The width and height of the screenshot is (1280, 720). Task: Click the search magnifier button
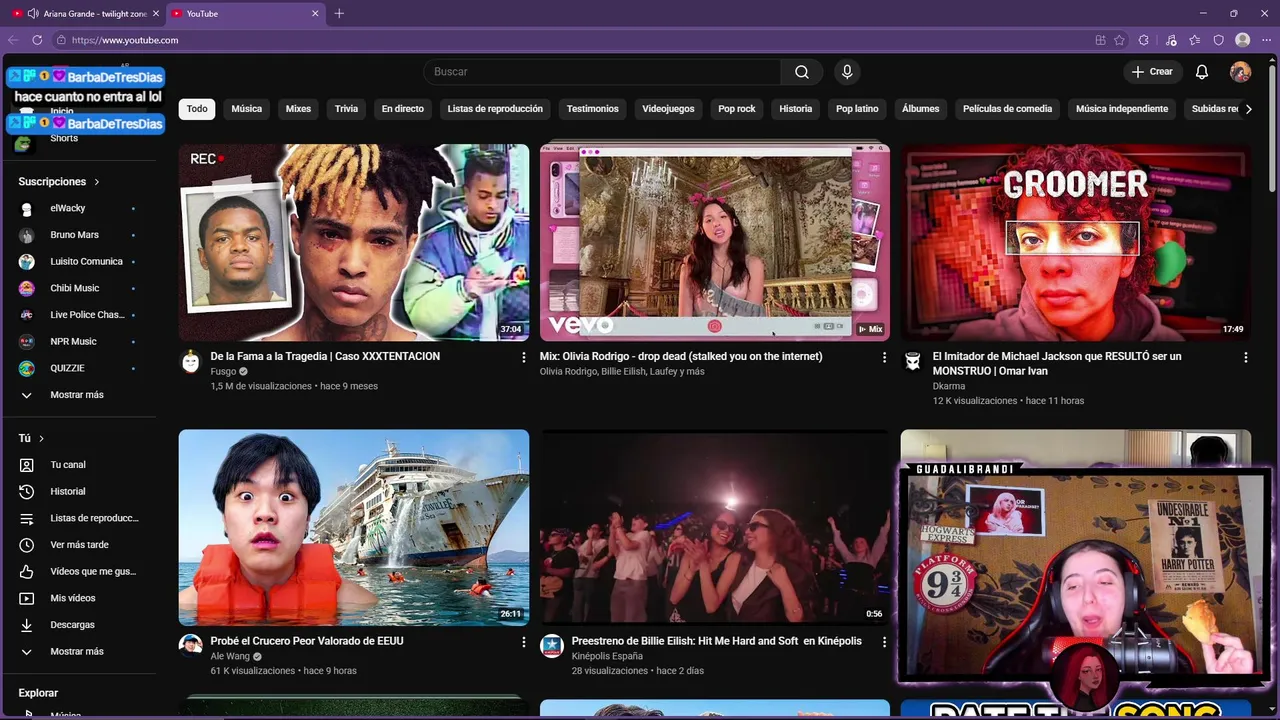(802, 72)
